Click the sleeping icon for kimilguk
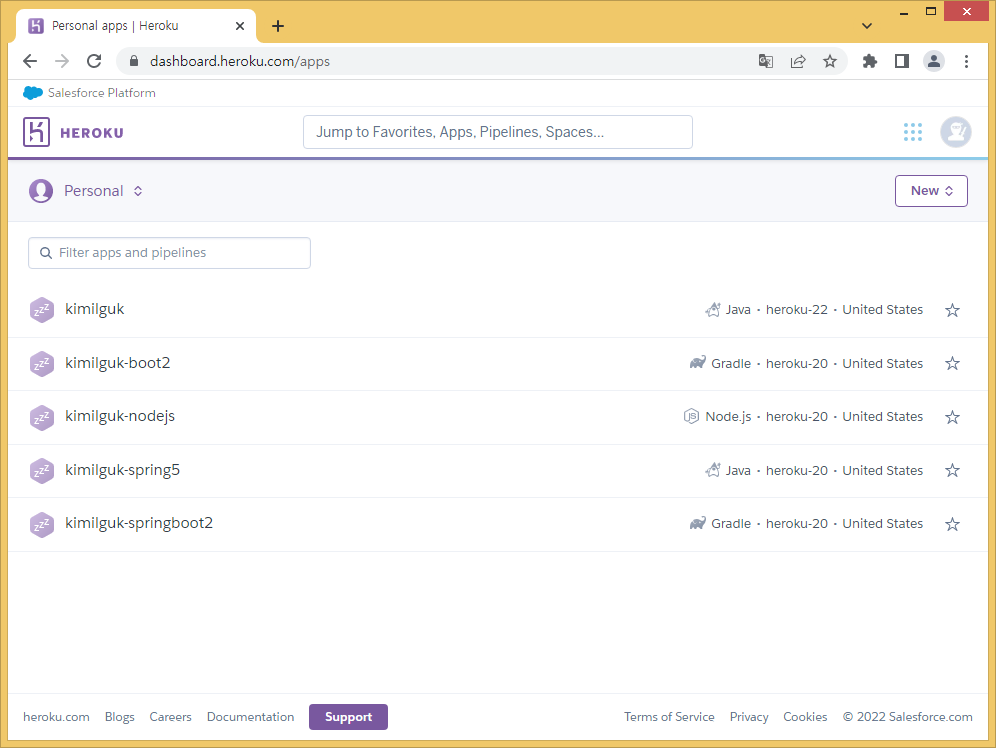Viewport: 996px width, 748px height. (42, 310)
